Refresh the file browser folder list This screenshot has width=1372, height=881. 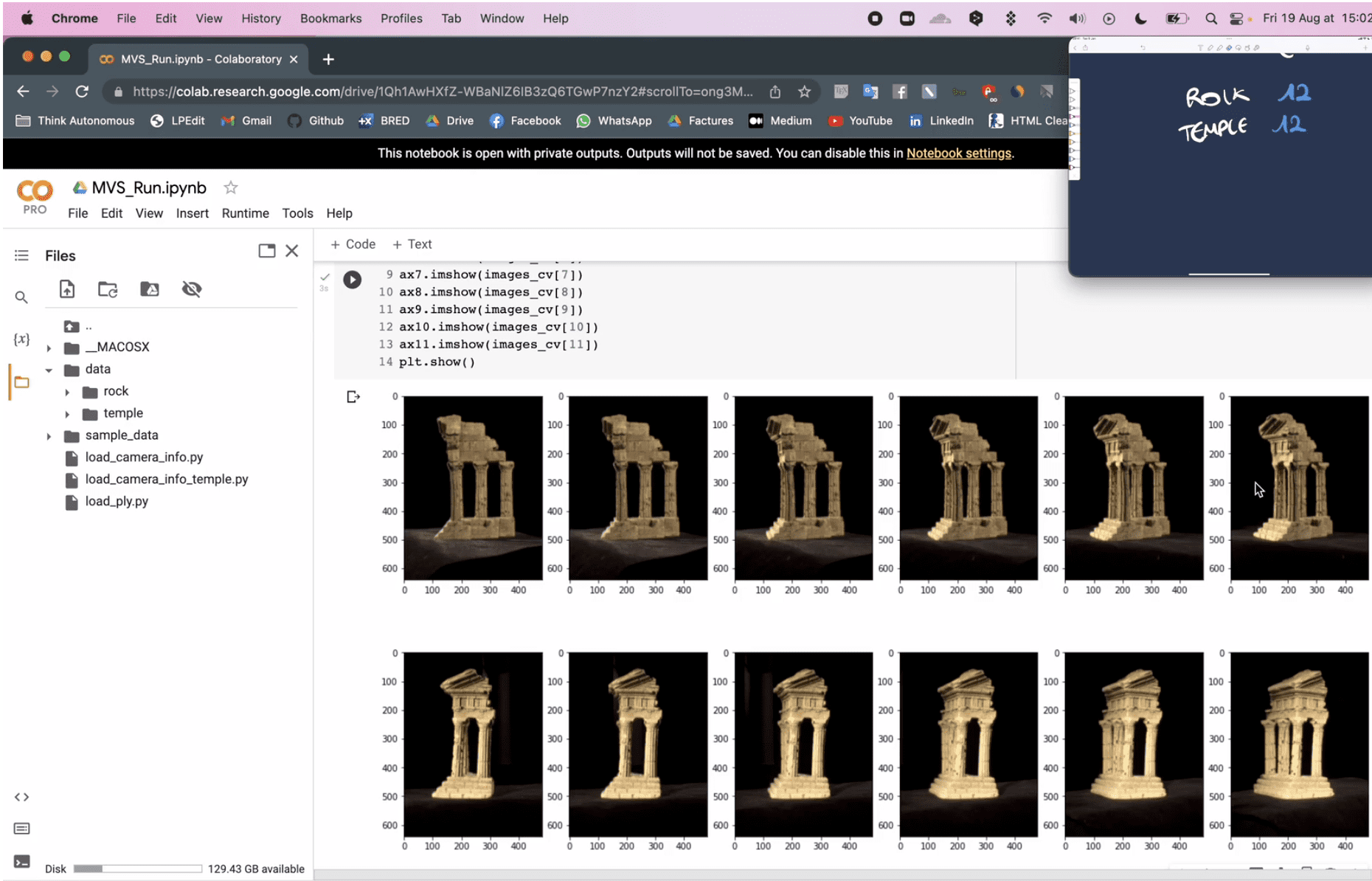[x=108, y=289]
